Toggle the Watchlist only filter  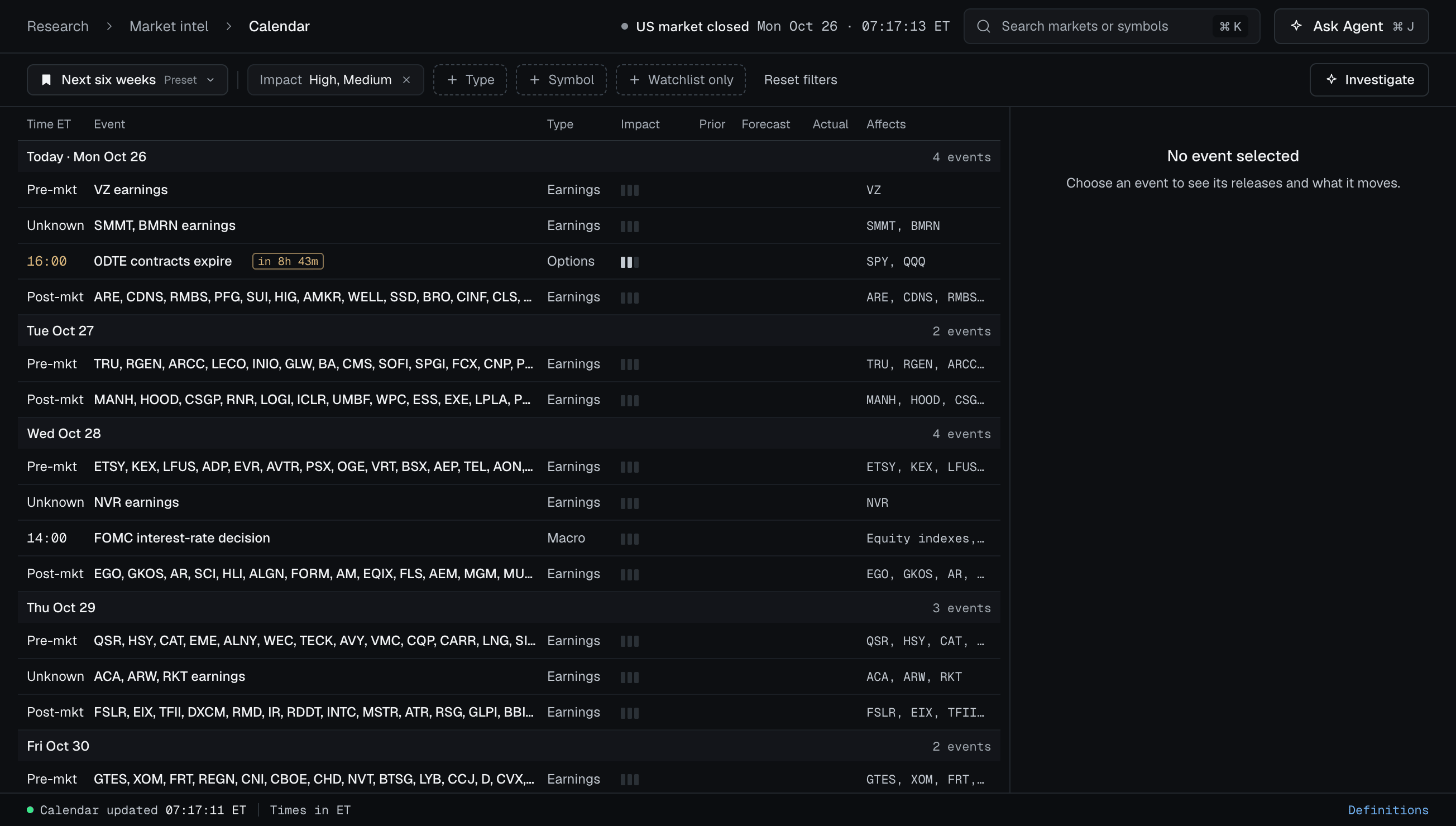(x=681, y=80)
